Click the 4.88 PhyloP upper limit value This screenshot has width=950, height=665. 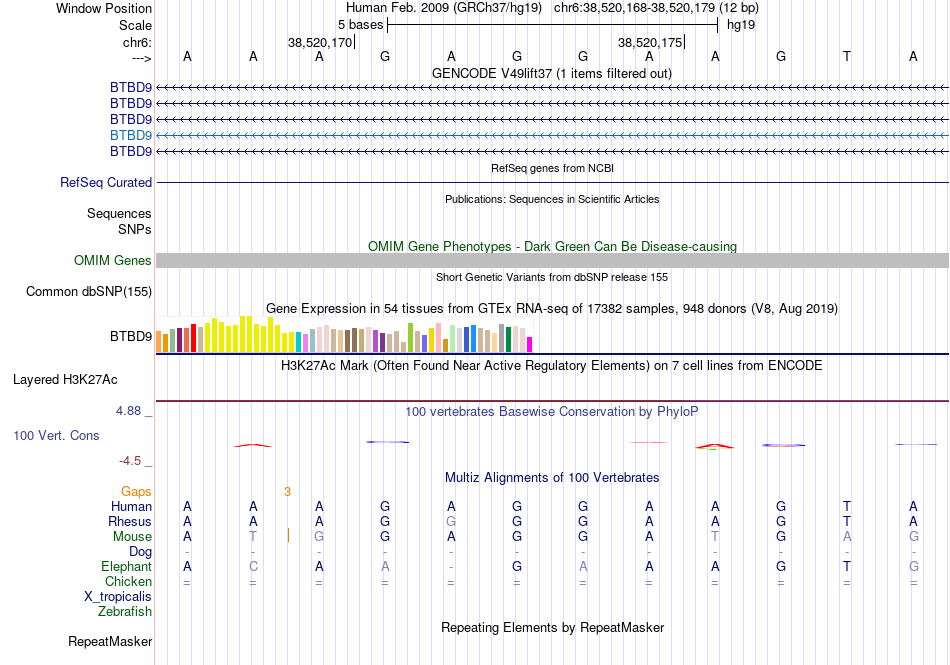coord(128,411)
